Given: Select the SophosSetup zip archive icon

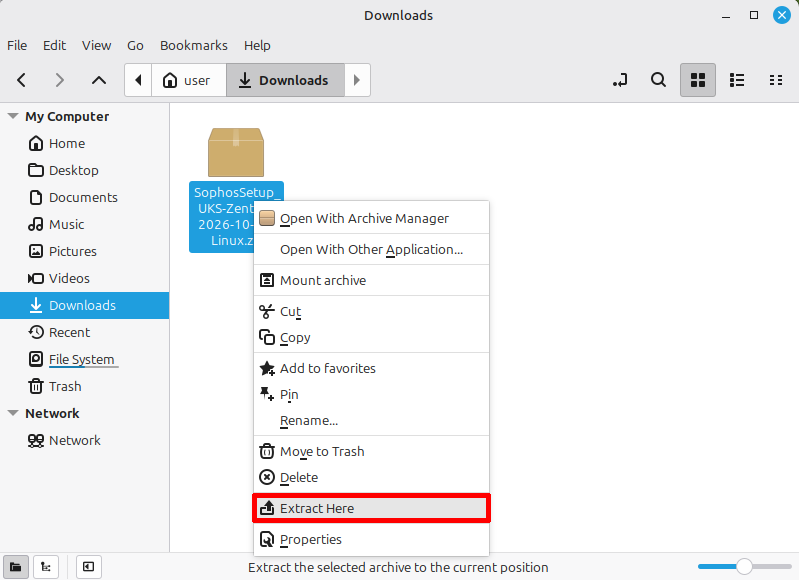Looking at the screenshot, I should click(236, 153).
